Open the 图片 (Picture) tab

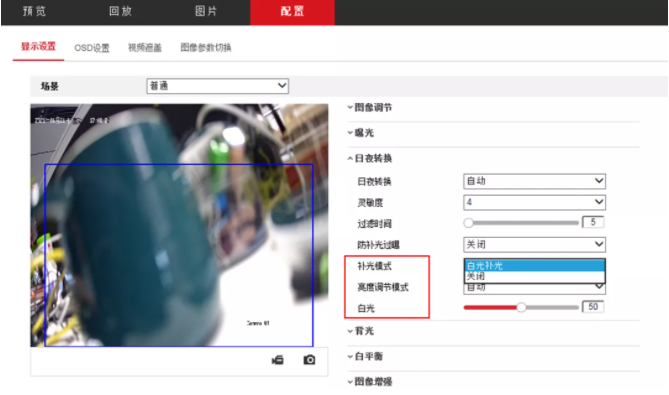click(x=206, y=11)
